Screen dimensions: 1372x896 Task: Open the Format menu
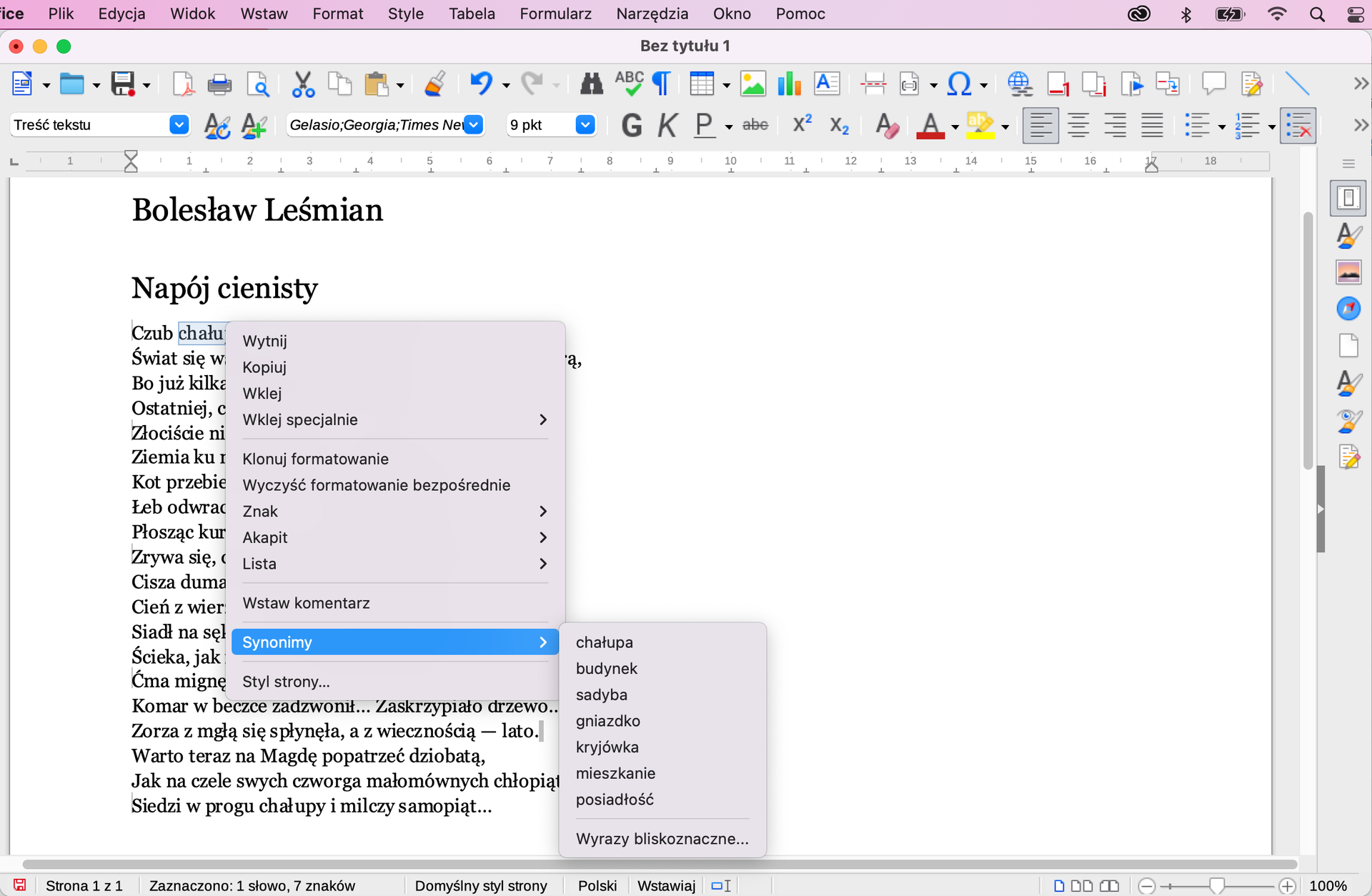pyautogui.click(x=338, y=14)
